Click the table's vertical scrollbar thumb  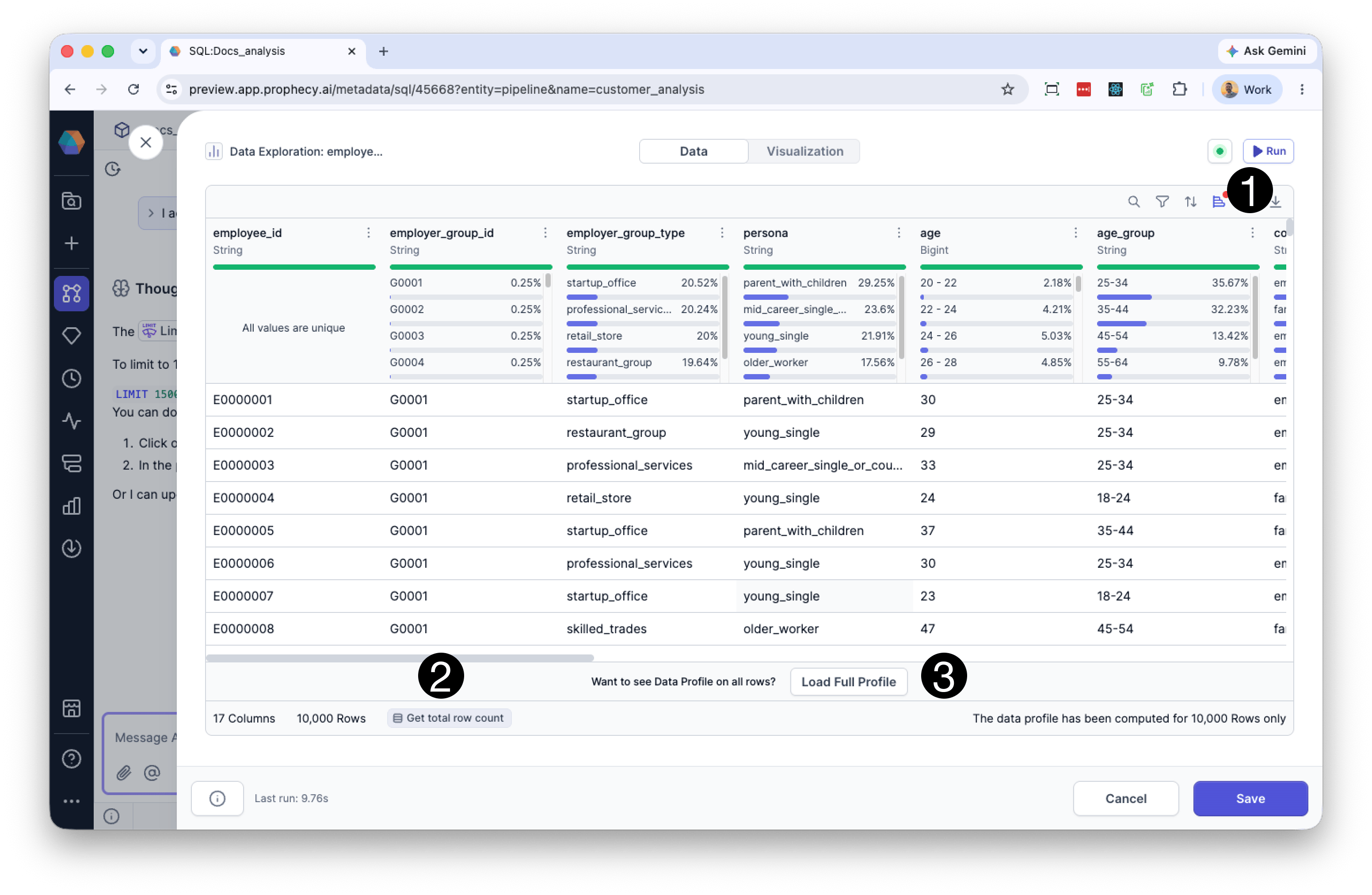pos(1289,227)
